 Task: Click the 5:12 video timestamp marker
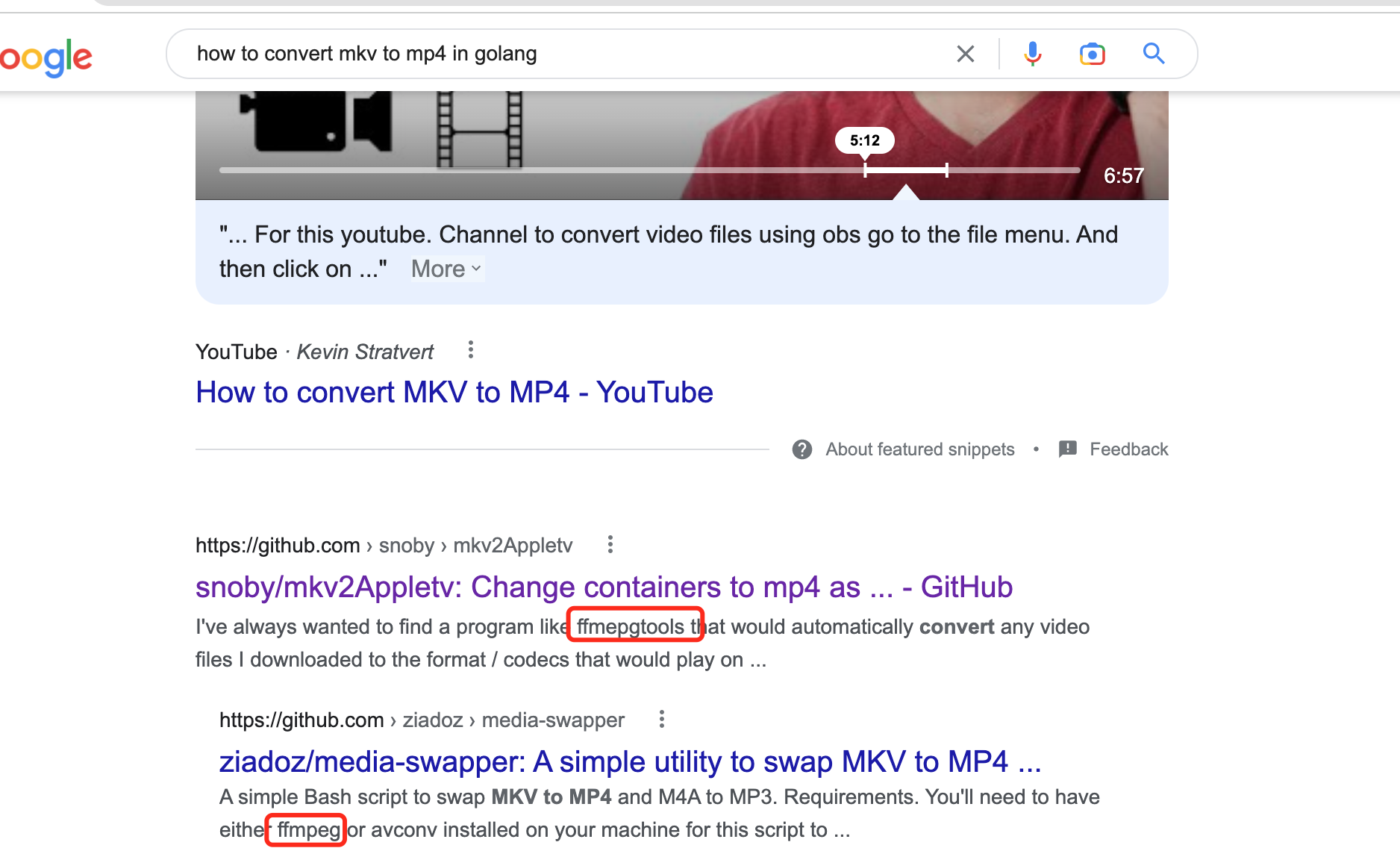(864, 140)
